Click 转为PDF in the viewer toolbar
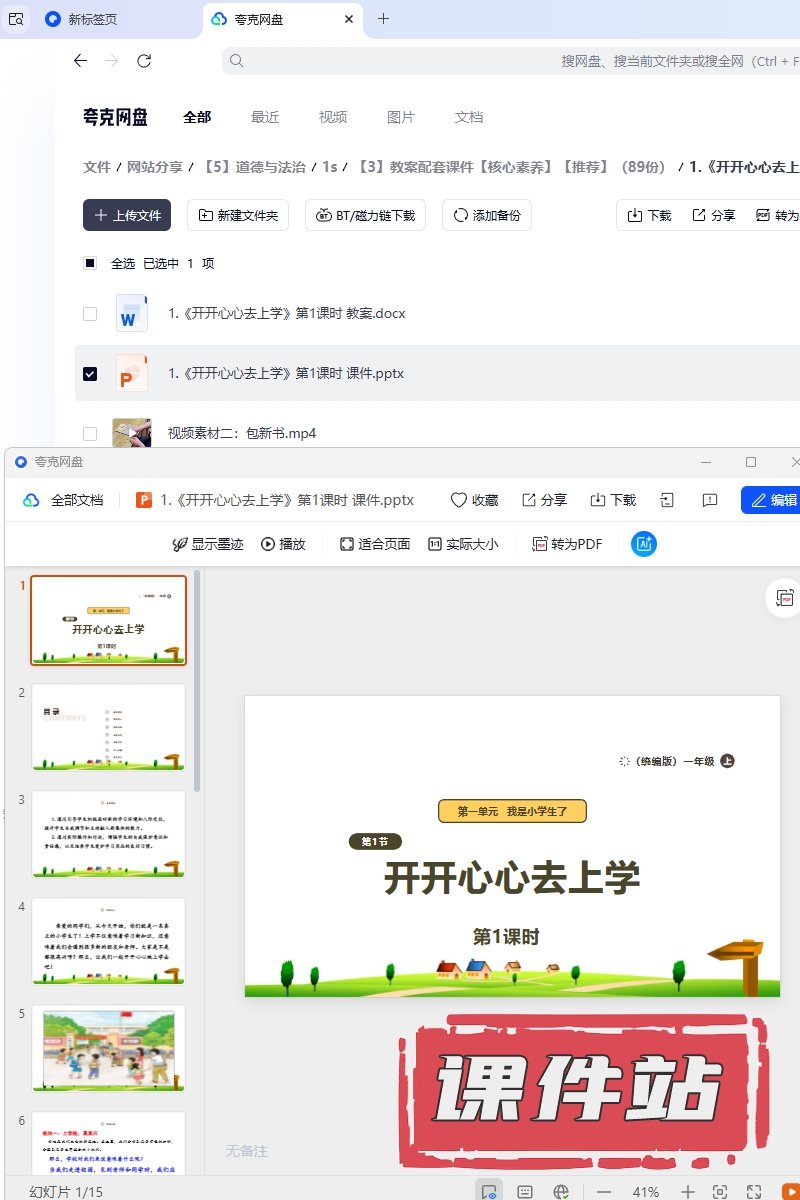The image size is (800, 1200). [x=567, y=544]
